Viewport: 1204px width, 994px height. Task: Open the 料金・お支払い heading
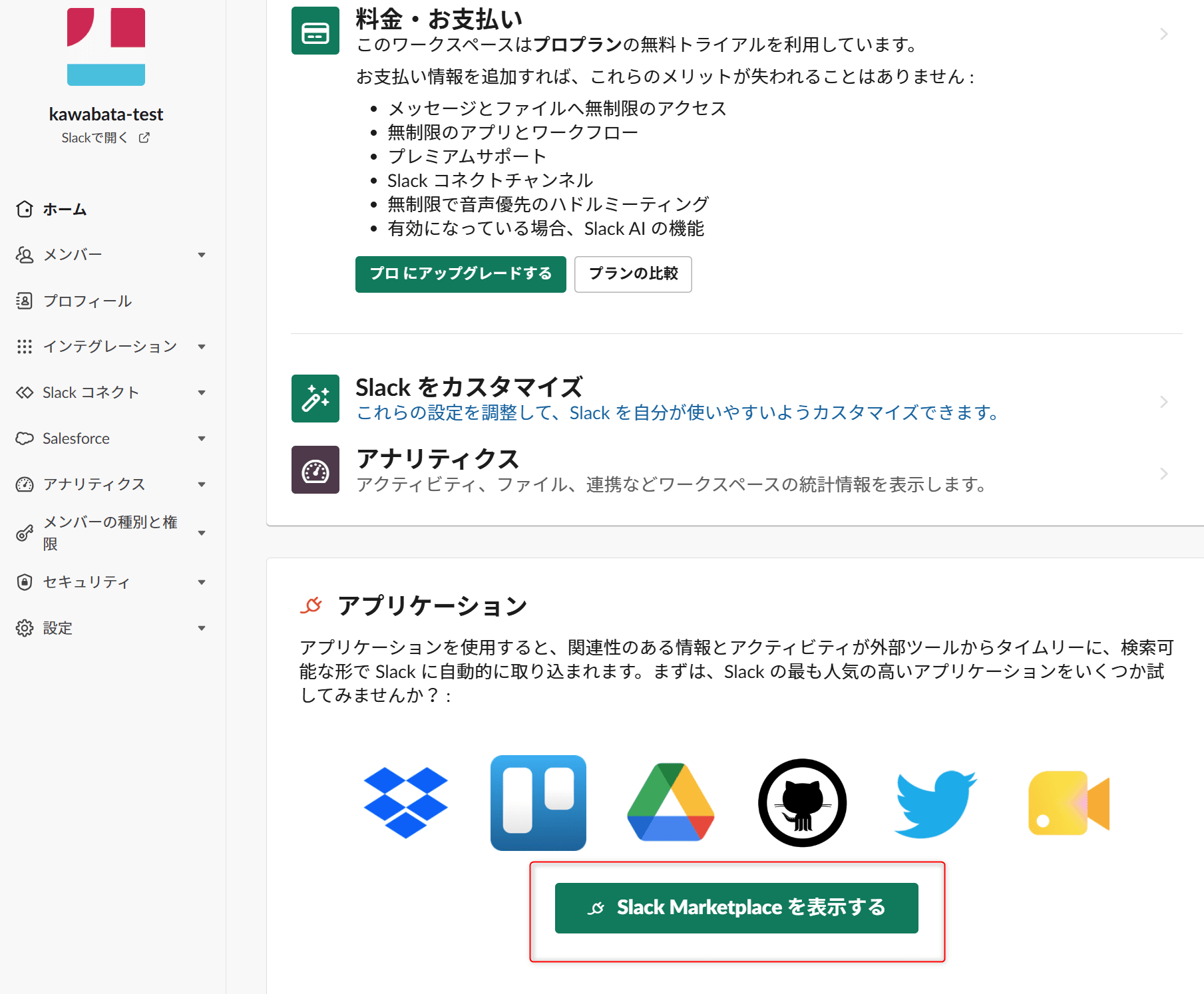coord(439,19)
